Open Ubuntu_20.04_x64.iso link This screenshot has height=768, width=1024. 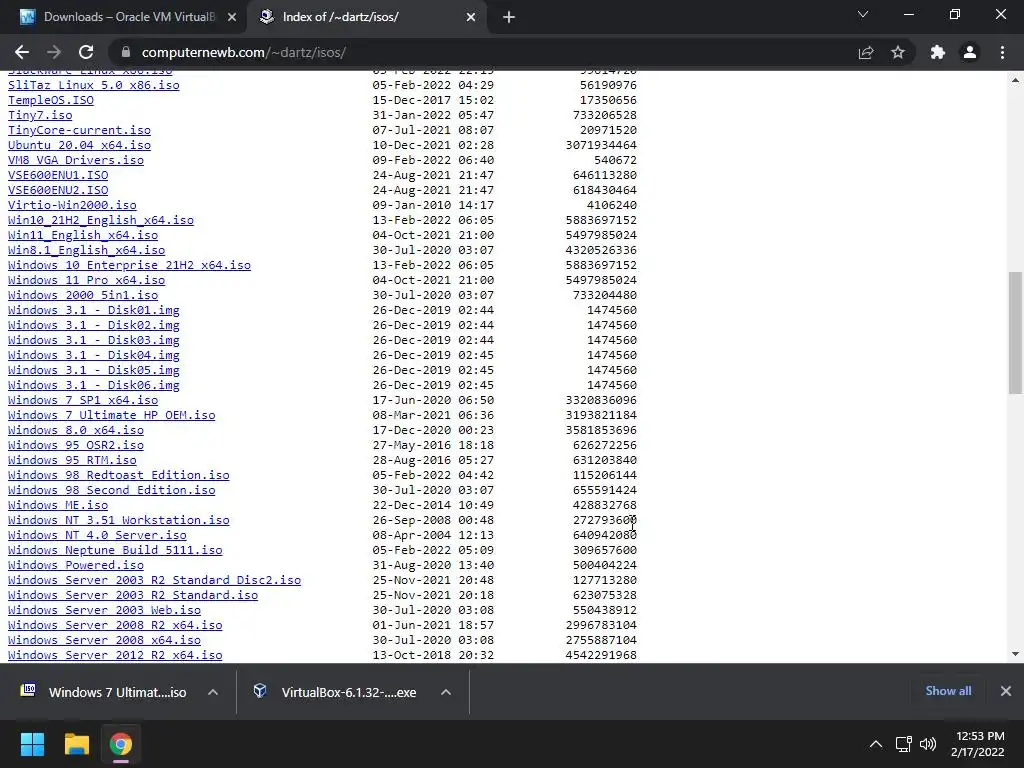click(x=79, y=145)
